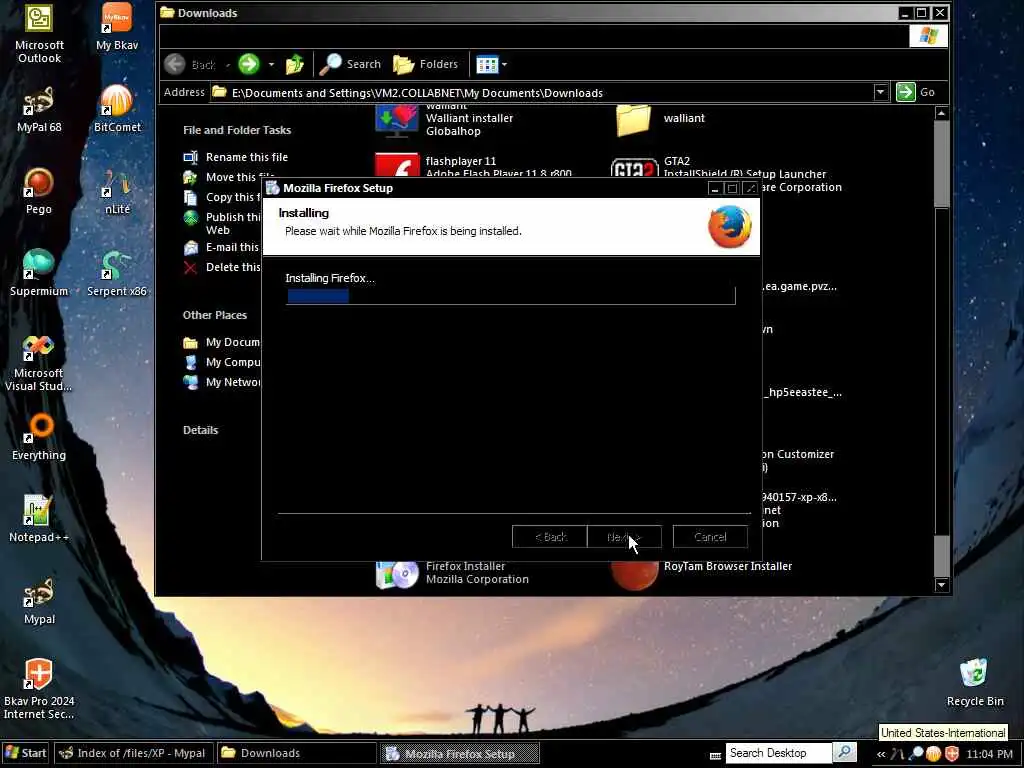
Task: Expand the Address bar dropdown arrow
Action: [x=880, y=92]
